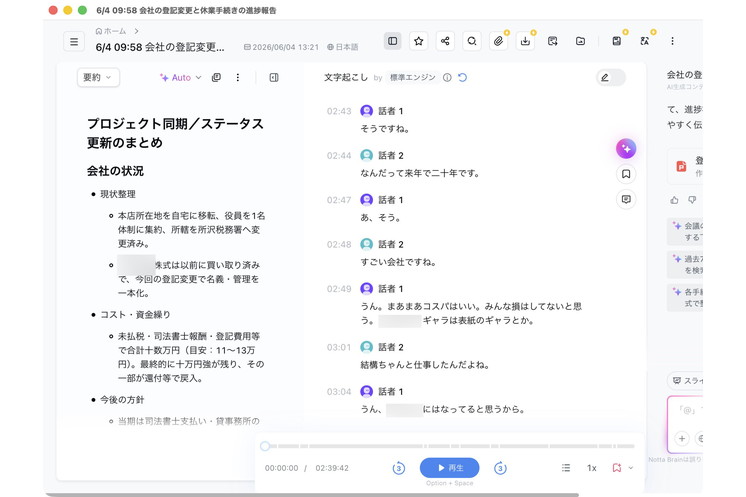Open the top toolbar more-options menu
This screenshot has width=746, height=497.
tap(672, 41)
